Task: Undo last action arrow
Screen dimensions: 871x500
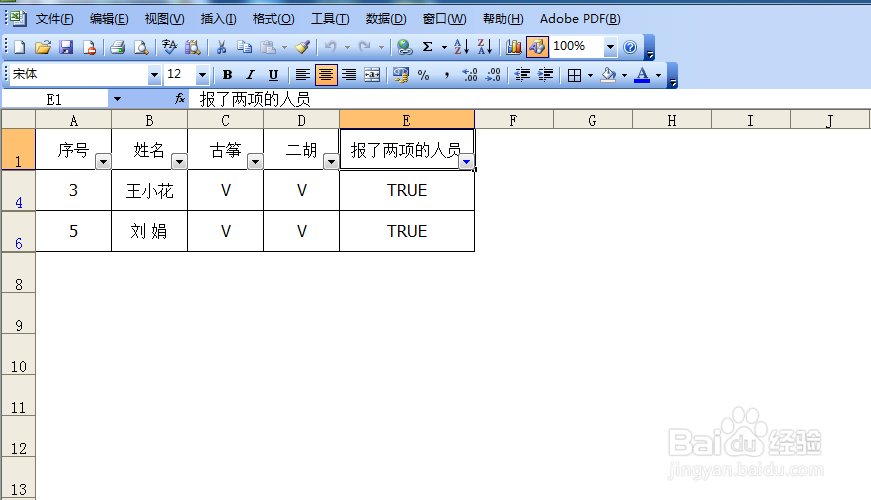Action: 331,47
